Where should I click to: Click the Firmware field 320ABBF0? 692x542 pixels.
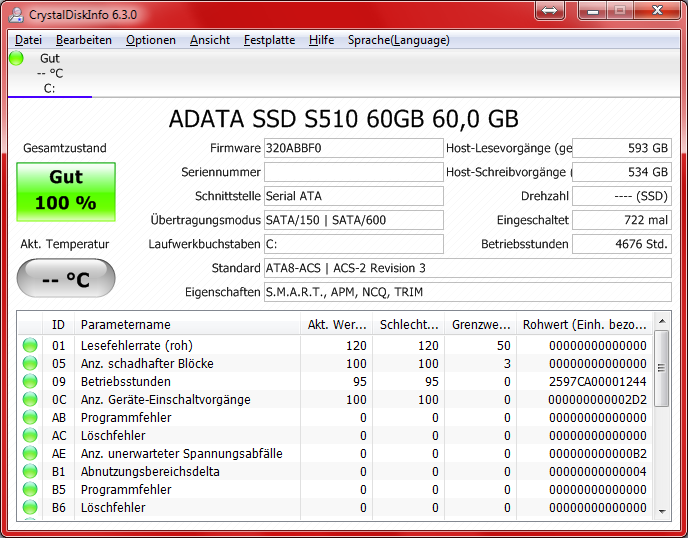(x=354, y=148)
